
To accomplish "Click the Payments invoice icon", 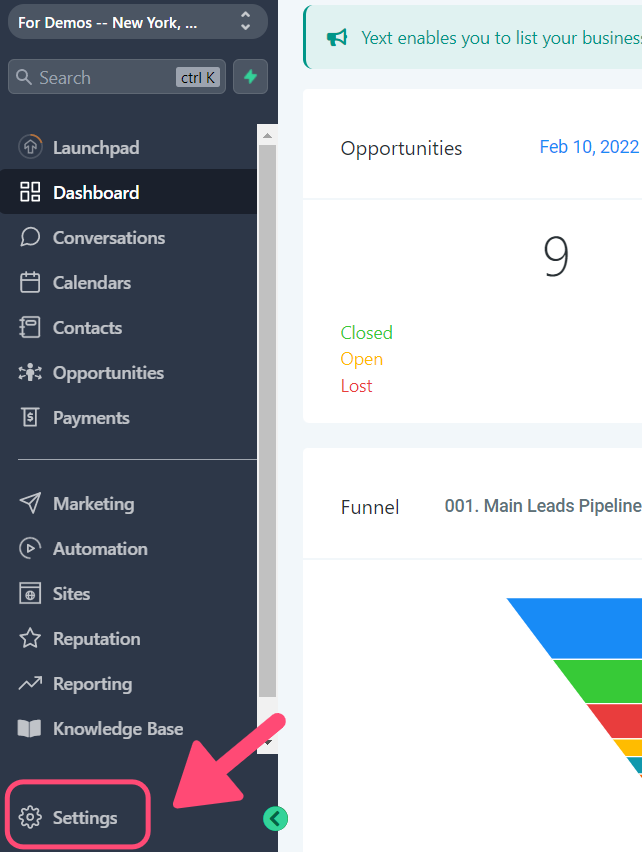I will point(30,417).
